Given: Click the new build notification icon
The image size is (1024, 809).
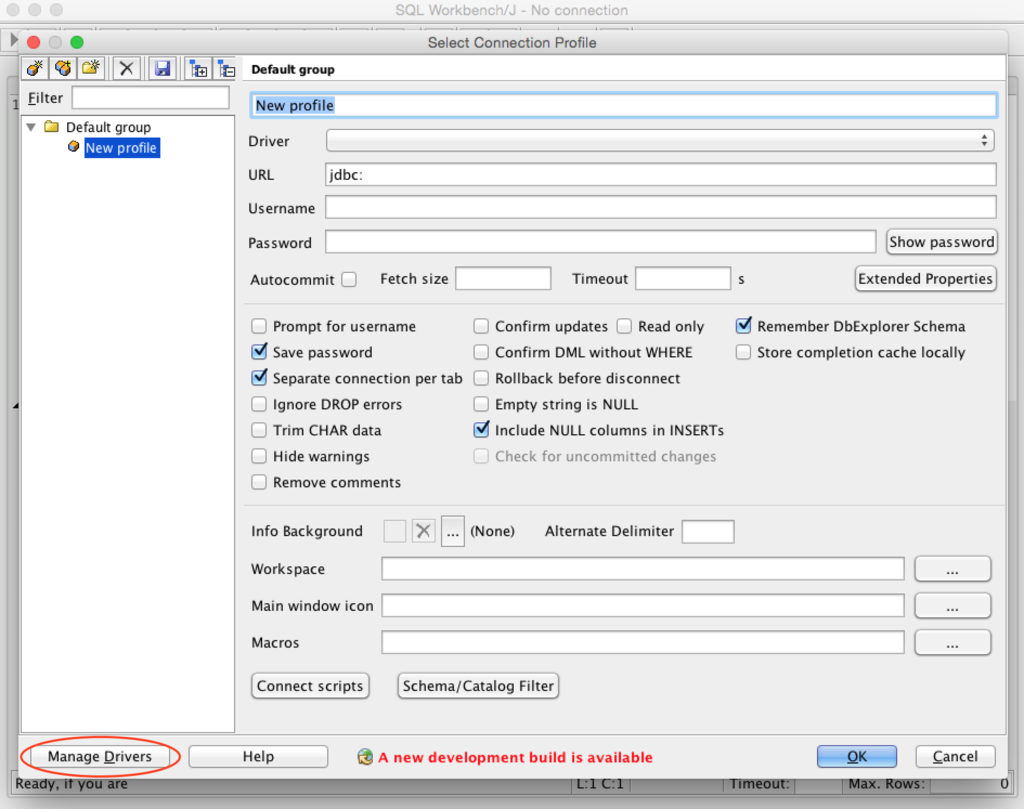Looking at the screenshot, I should (x=365, y=757).
